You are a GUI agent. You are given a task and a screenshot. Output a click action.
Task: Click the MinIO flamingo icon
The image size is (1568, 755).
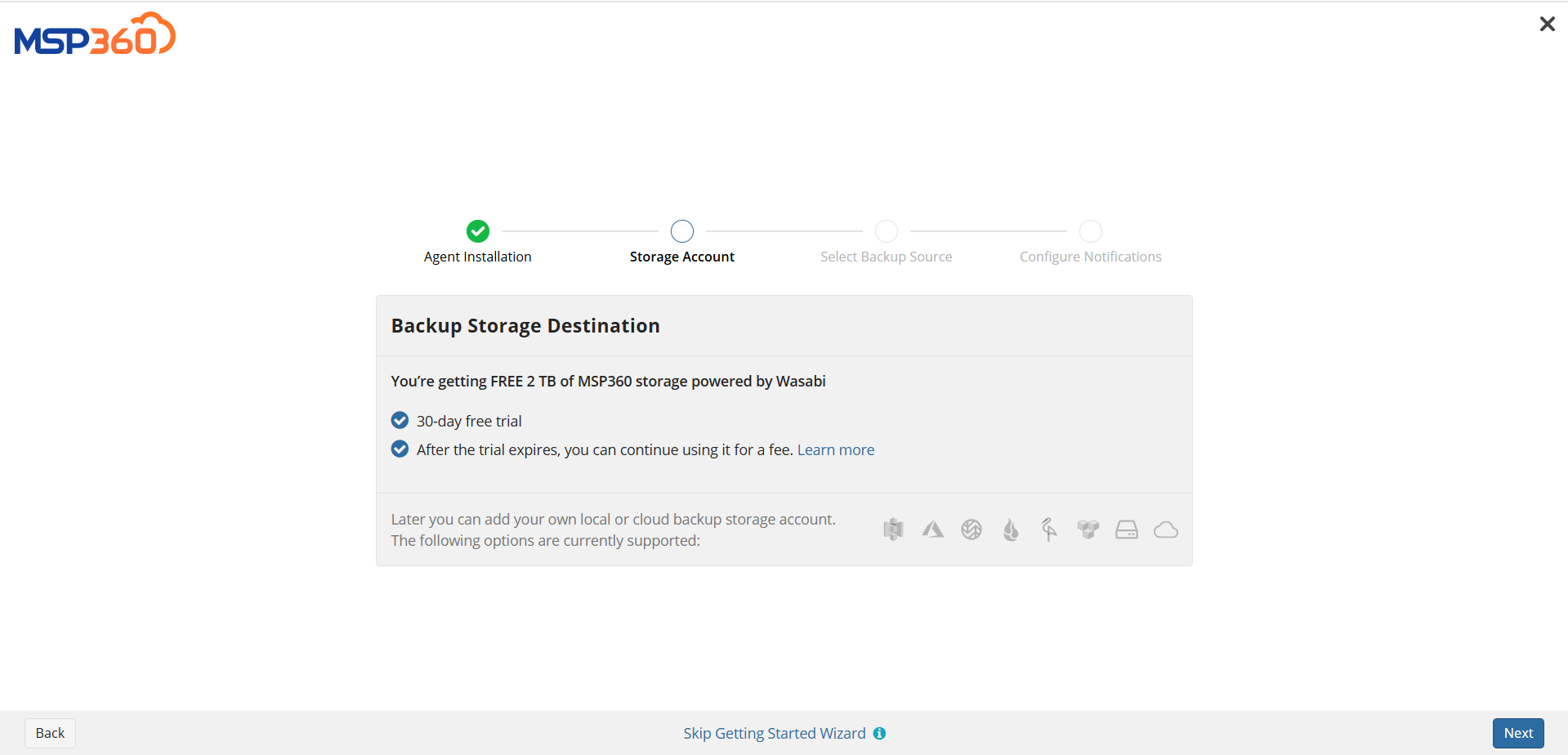[x=1049, y=529]
